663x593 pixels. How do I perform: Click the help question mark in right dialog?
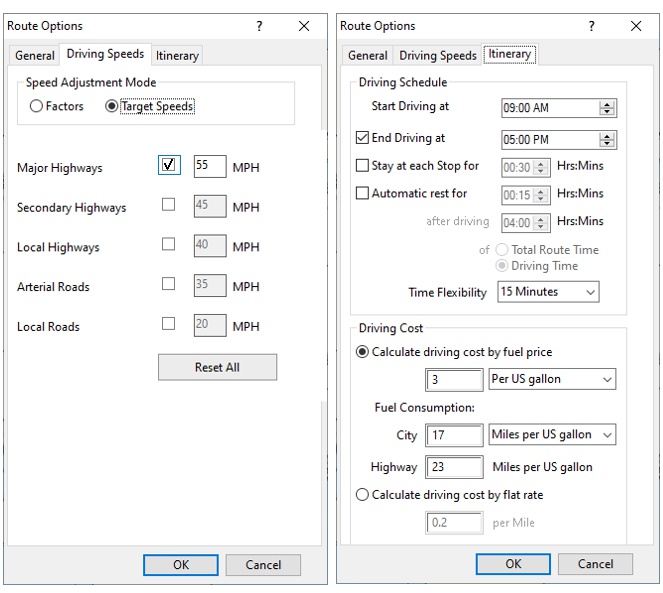pyautogui.click(x=591, y=26)
